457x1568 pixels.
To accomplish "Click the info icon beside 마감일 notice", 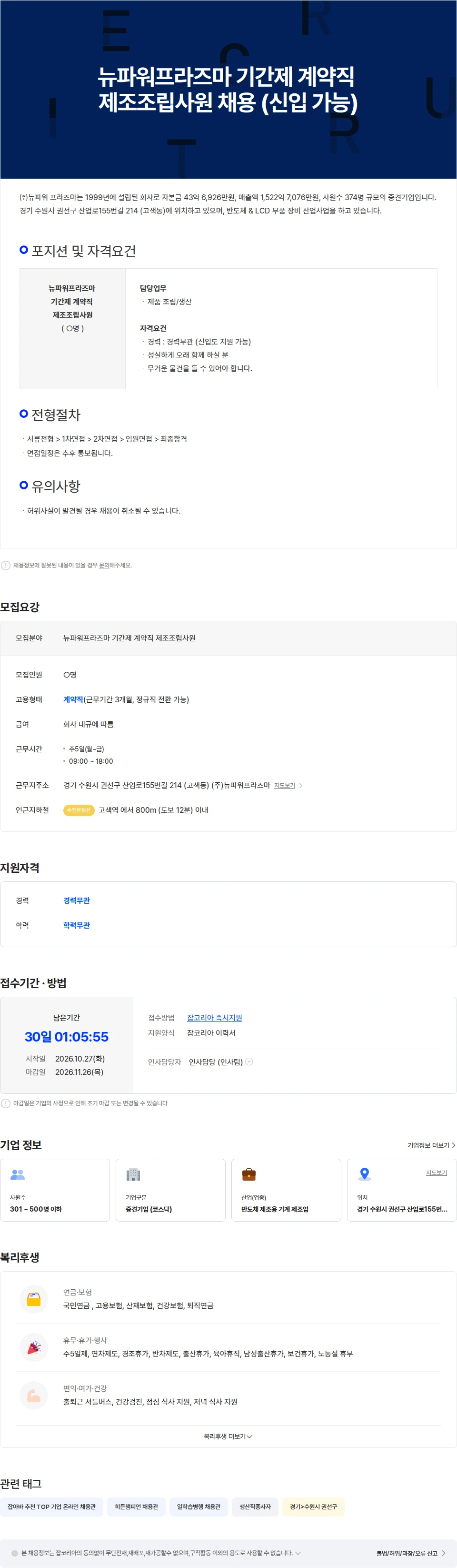I will coord(6,1103).
